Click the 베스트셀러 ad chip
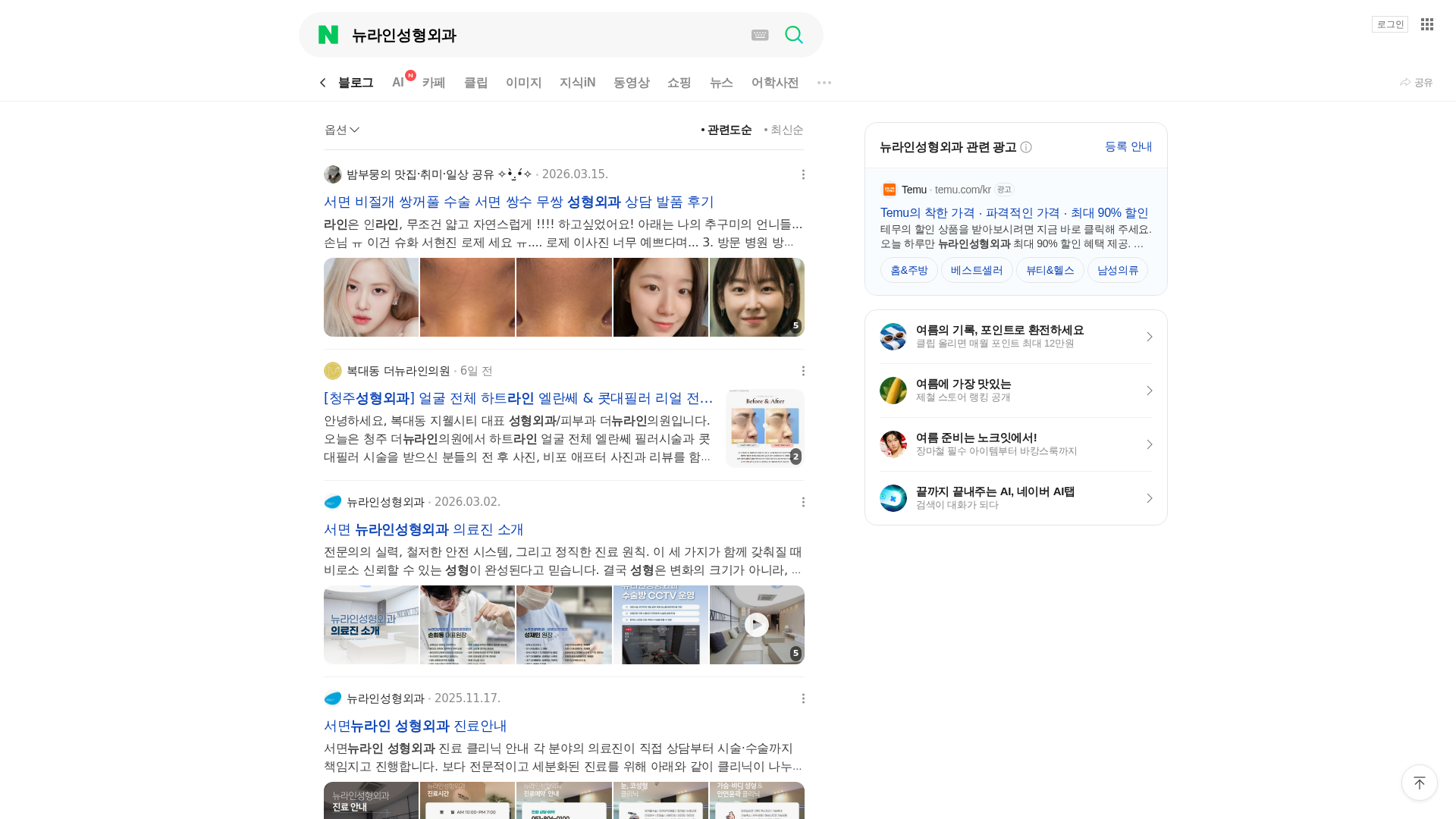This screenshot has height=819, width=1456. (x=977, y=270)
